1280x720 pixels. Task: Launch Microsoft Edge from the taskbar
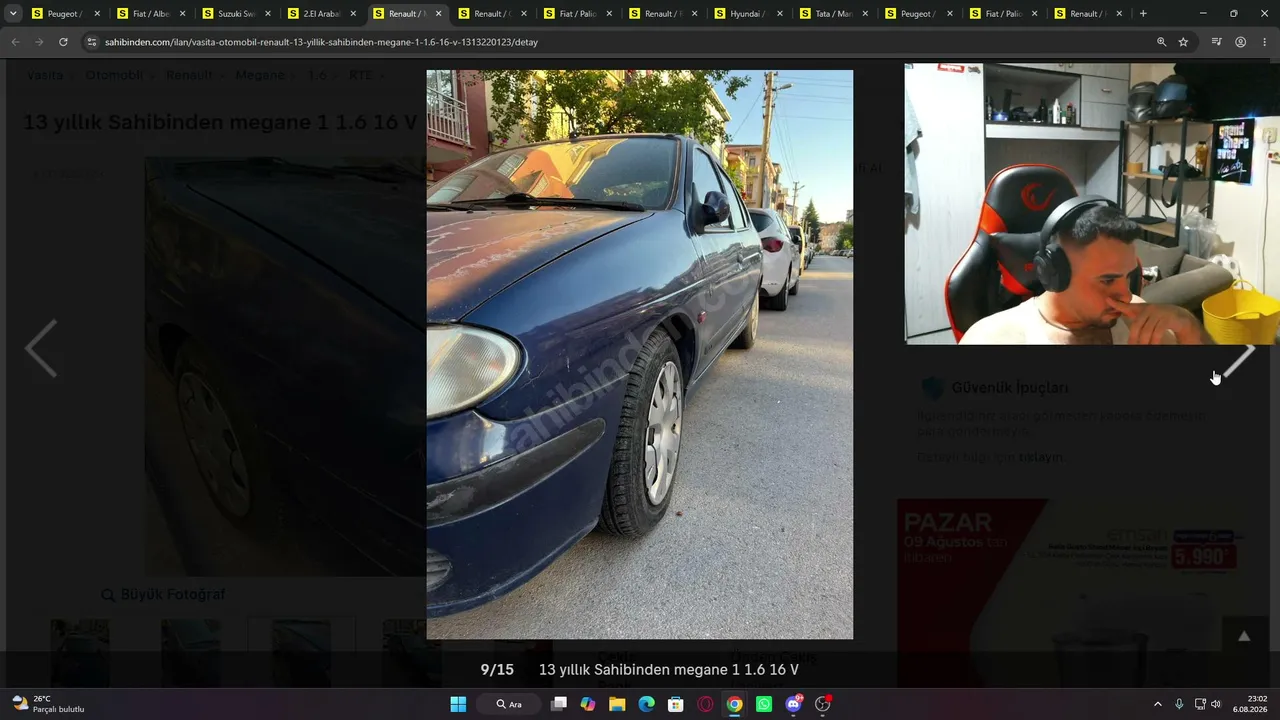[646, 704]
